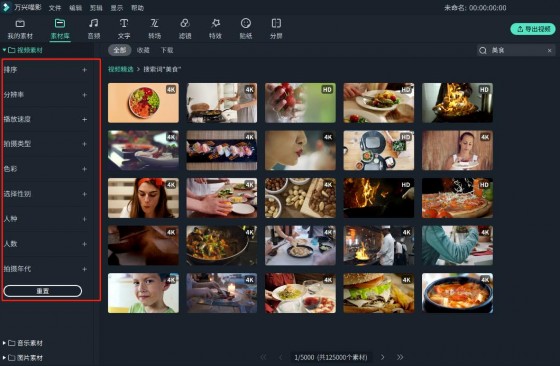
Task: Expand the 拍摄年代 filter
Action: pyautogui.click(x=84, y=269)
